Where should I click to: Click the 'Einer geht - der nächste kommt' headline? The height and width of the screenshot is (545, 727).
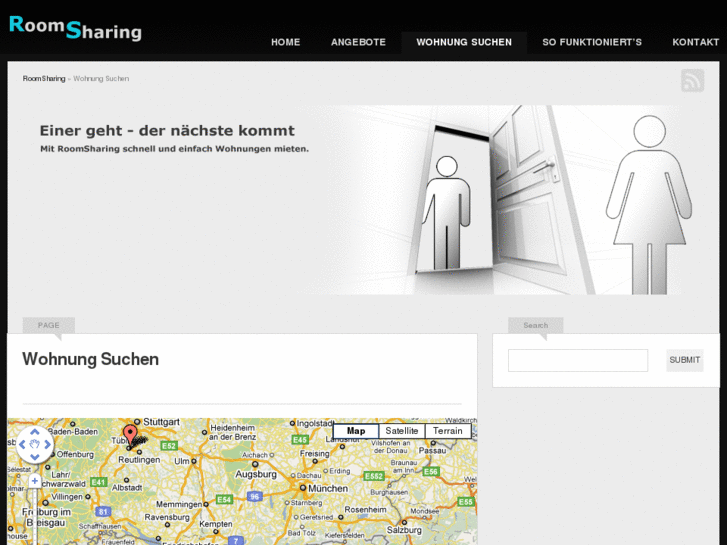click(x=167, y=131)
